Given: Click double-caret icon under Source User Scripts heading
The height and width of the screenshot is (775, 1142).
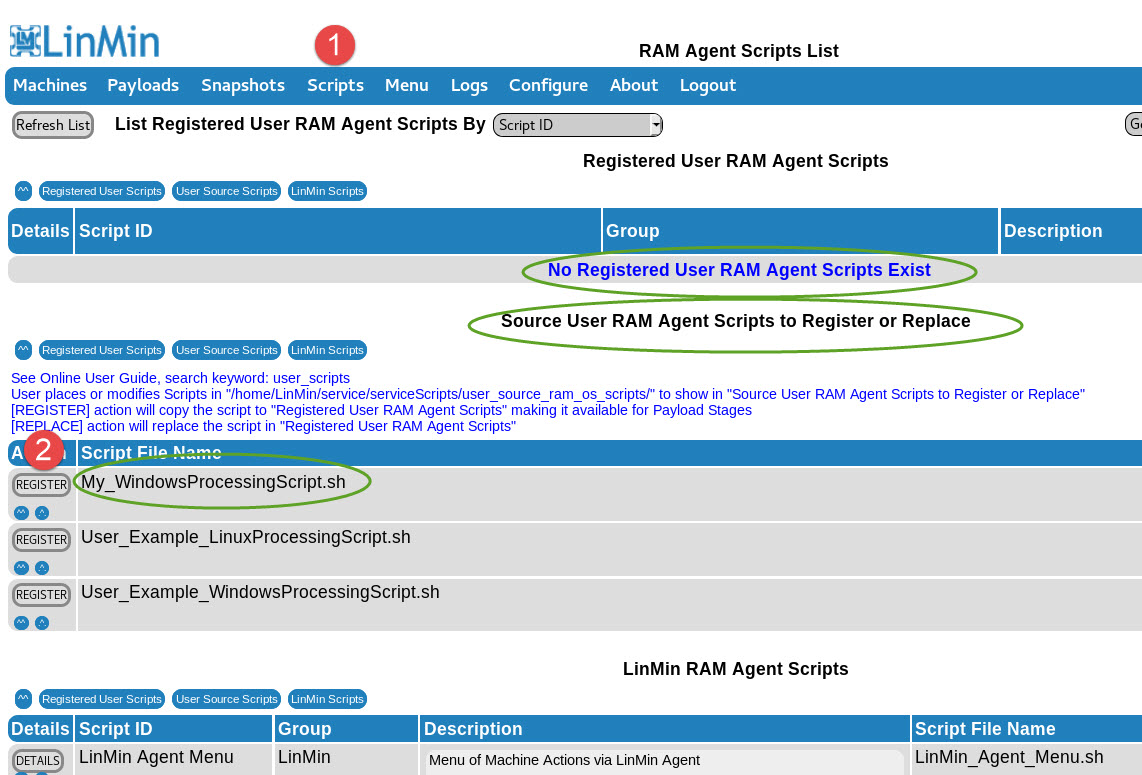Looking at the screenshot, I should tap(23, 350).
